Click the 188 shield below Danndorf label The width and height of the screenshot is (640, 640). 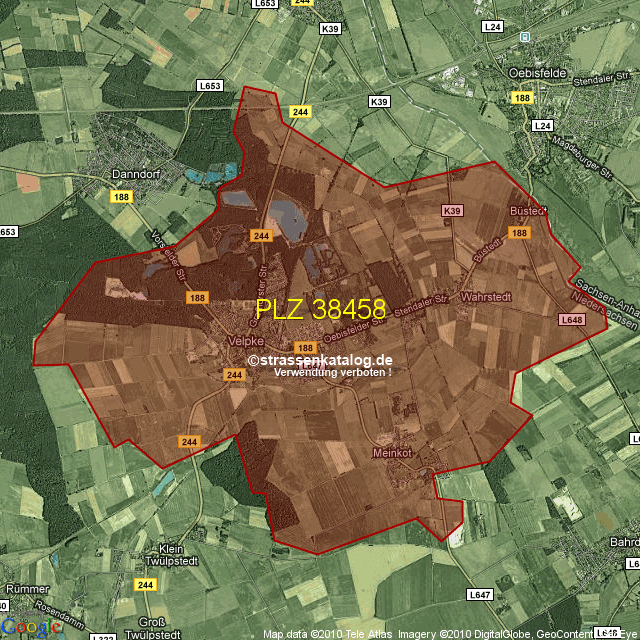(x=122, y=198)
